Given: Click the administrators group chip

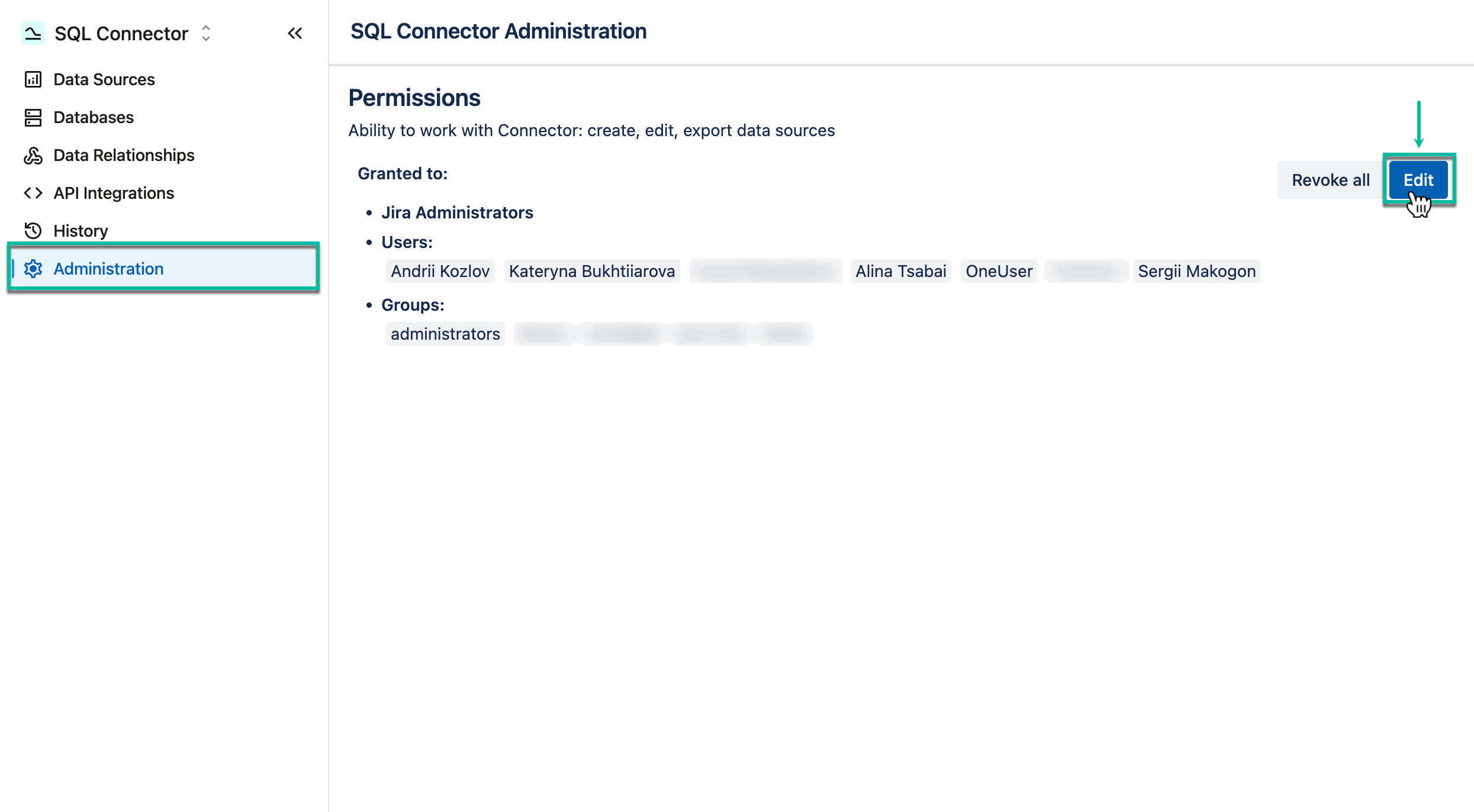Looking at the screenshot, I should point(445,333).
